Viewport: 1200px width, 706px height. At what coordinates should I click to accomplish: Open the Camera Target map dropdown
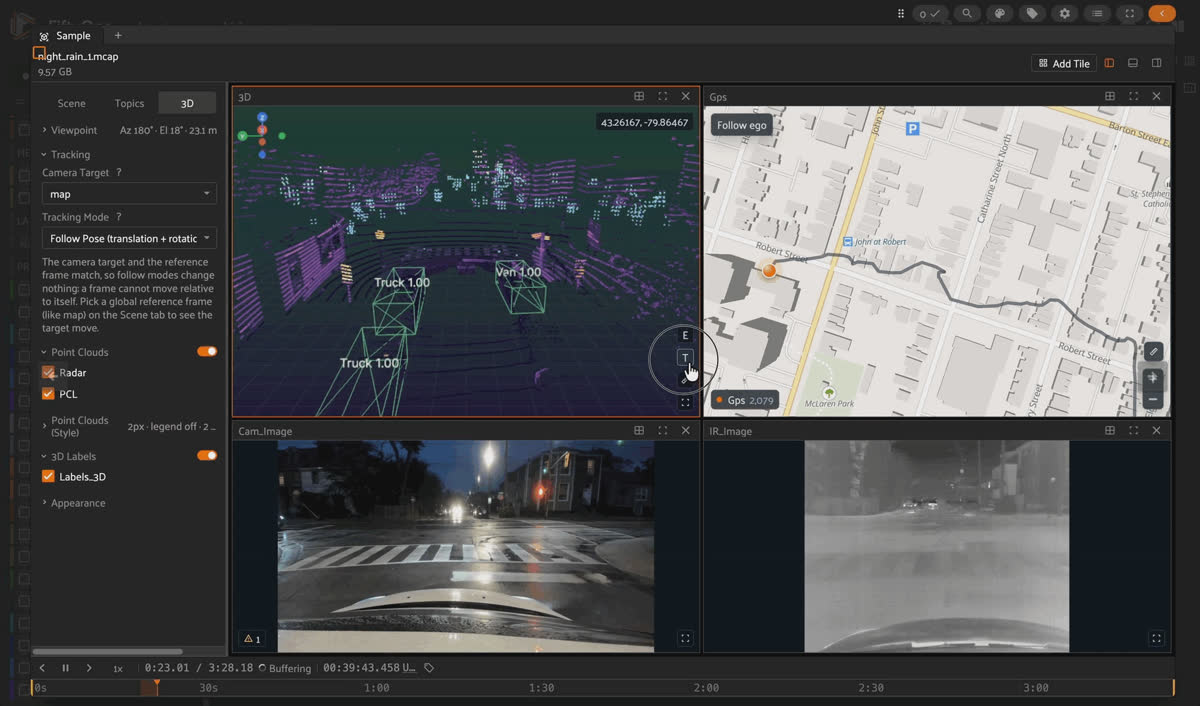[x=129, y=194]
